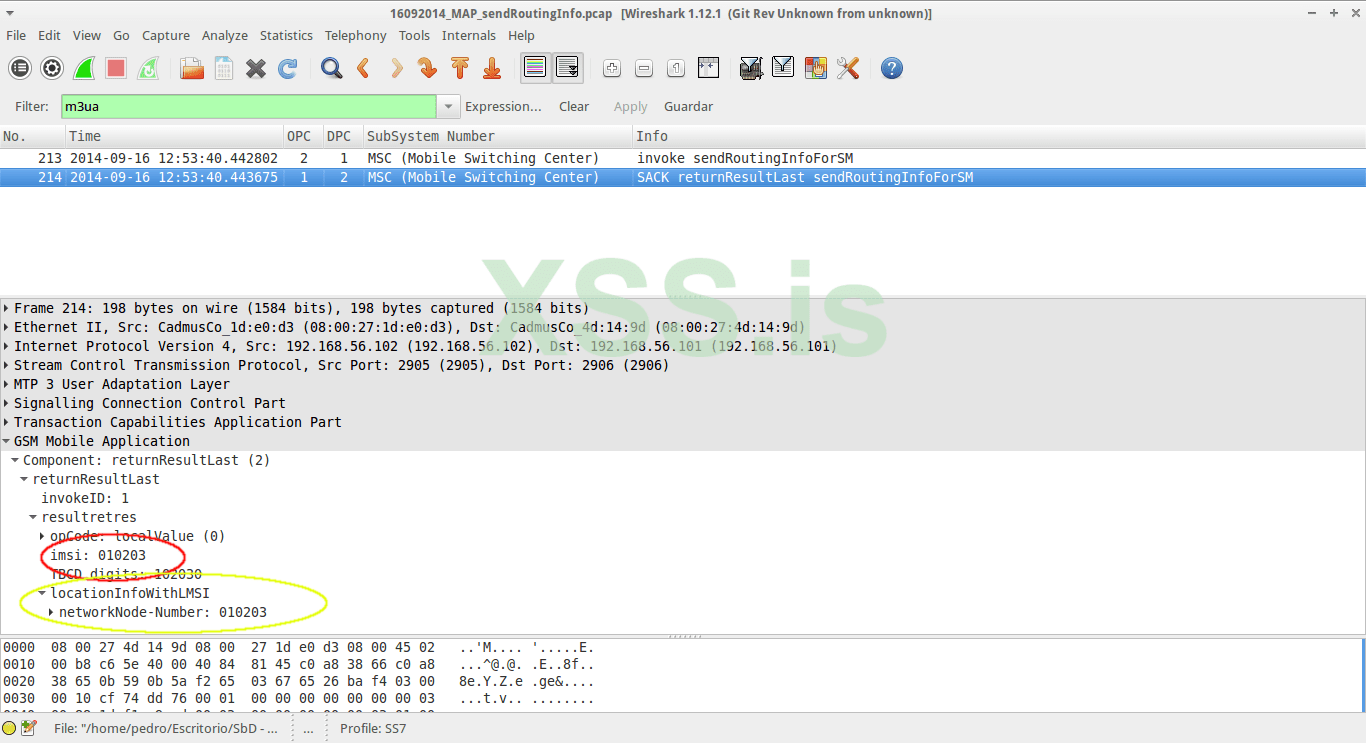Image resolution: width=1366 pixels, height=743 pixels.
Task: Collapse the GSM Mobile Application section
Action: [x=6, y=441]
